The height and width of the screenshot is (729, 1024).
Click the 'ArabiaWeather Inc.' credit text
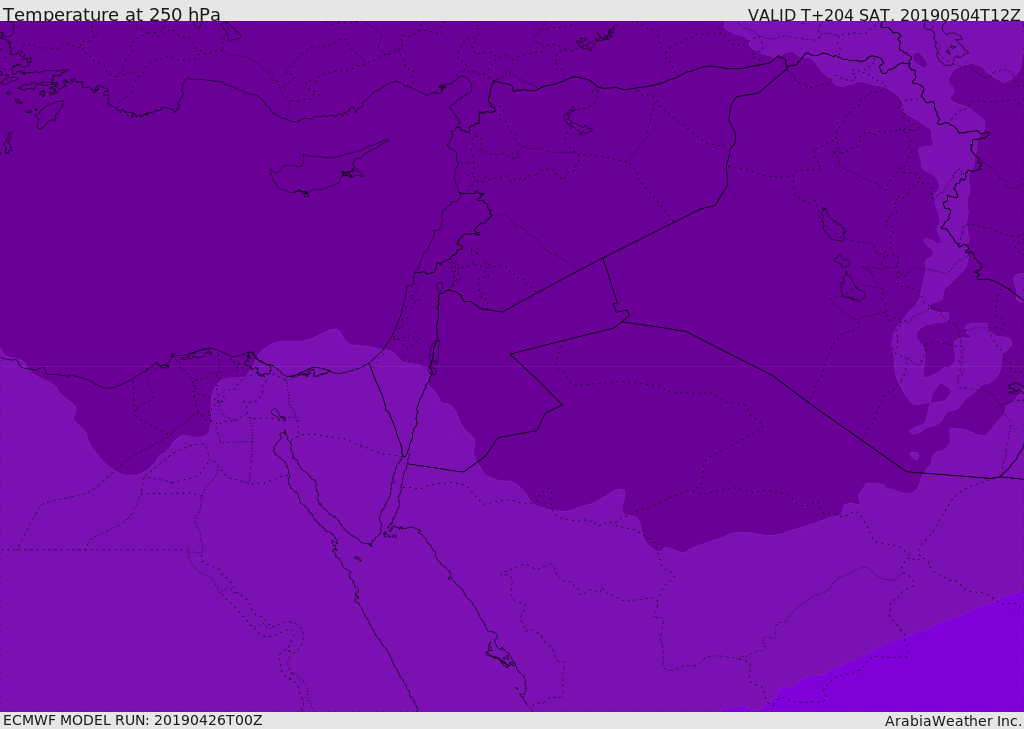point(953,720)
